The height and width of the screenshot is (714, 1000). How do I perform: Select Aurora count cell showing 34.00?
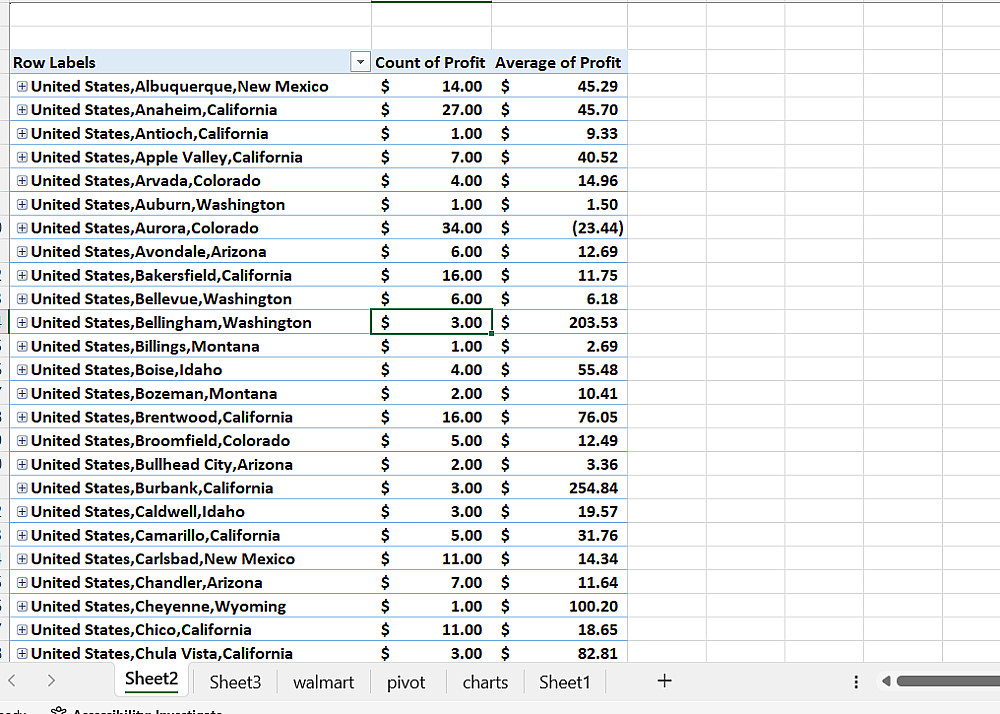431,228
